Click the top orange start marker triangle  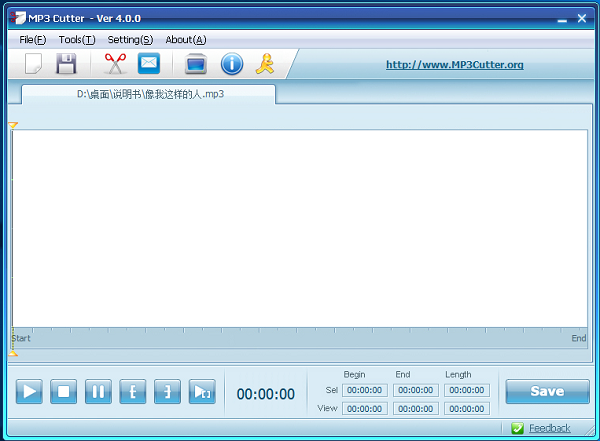pyautogui.click(x=13, y=125)
